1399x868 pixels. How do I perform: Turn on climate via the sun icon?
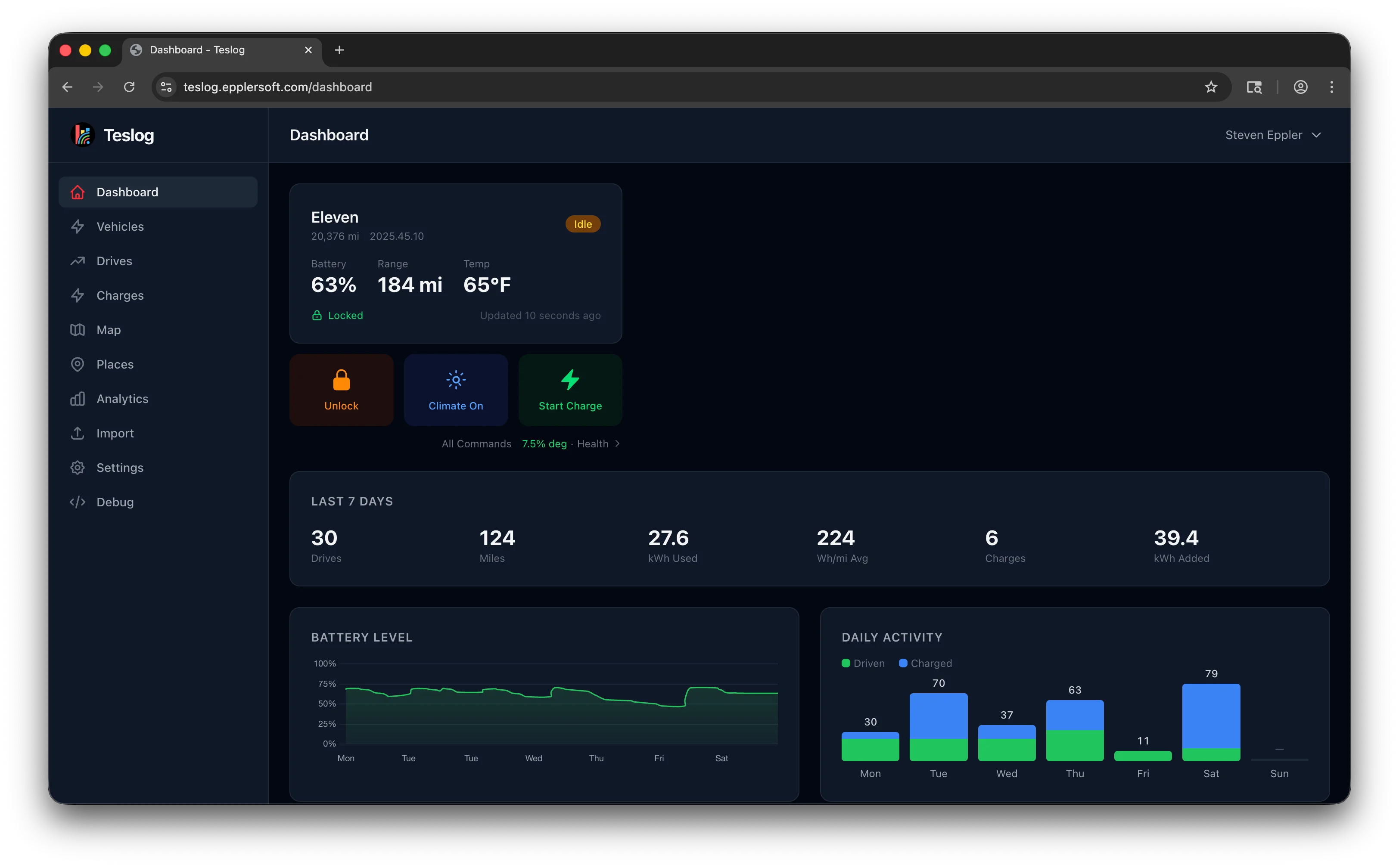(455, 380)
